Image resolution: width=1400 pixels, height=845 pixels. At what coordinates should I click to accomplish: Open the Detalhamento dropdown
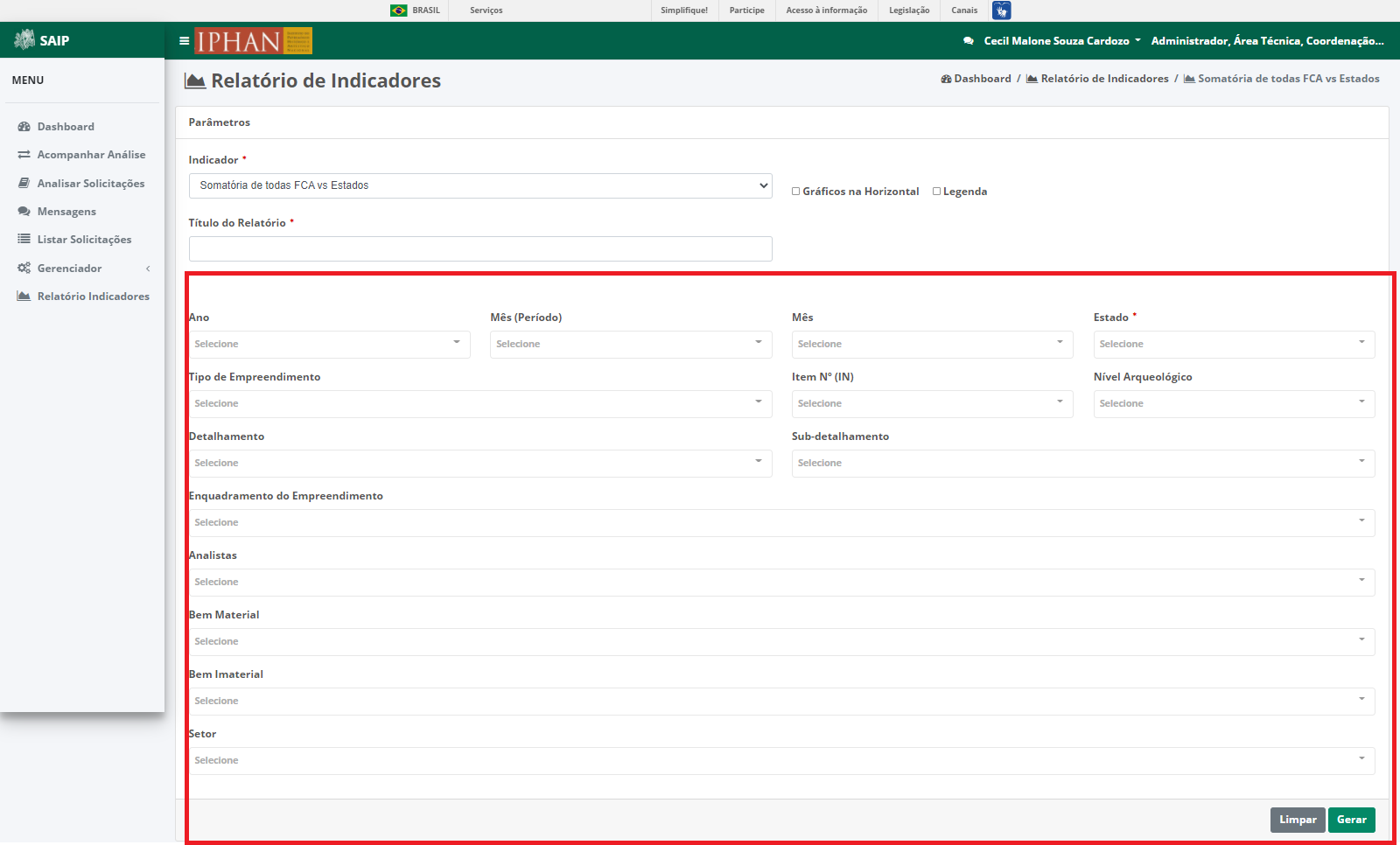pyautogui.click(x=480, y=464)
